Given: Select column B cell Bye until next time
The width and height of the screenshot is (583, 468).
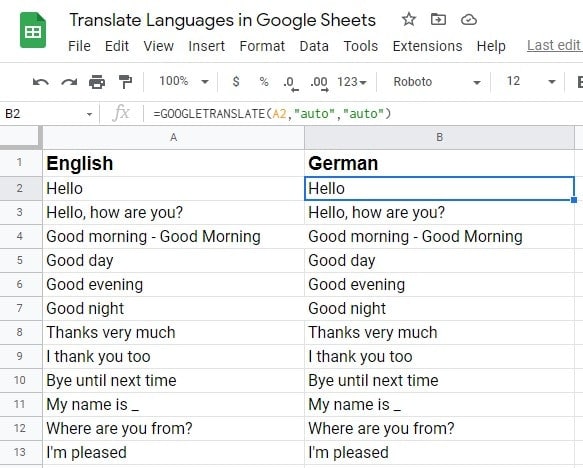Looking at the screenshot, I should pyautogui.click(x=439, y=380).
